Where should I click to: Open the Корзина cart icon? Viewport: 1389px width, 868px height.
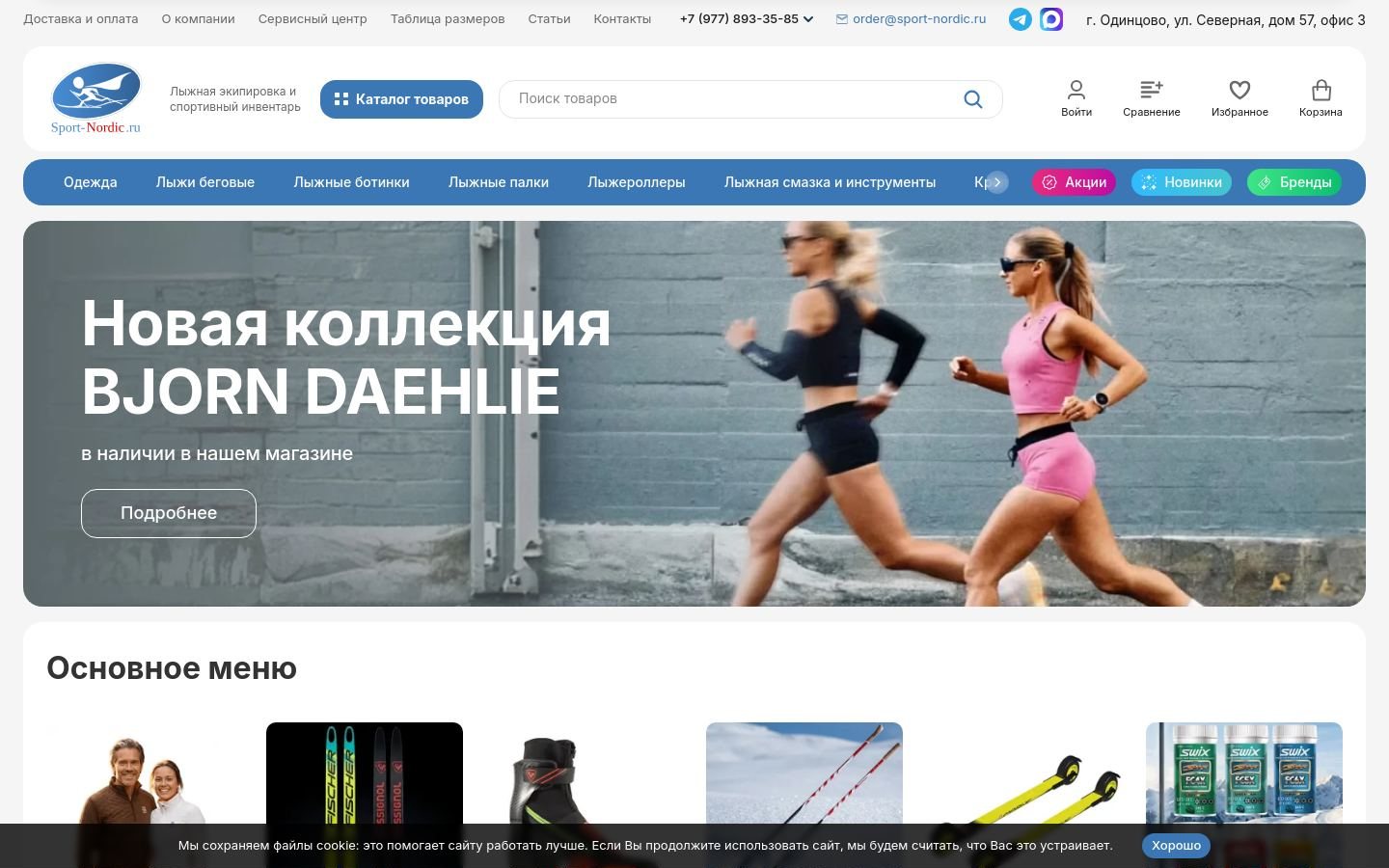[1321, 98]
